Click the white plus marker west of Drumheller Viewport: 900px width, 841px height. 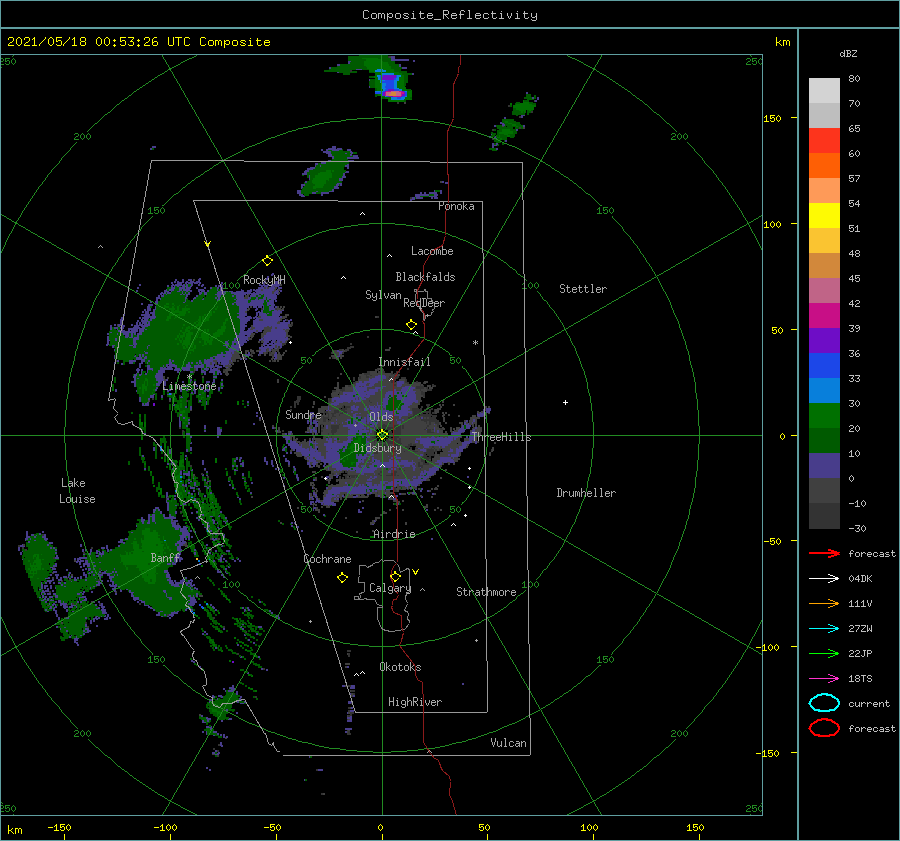click(565, 402)
